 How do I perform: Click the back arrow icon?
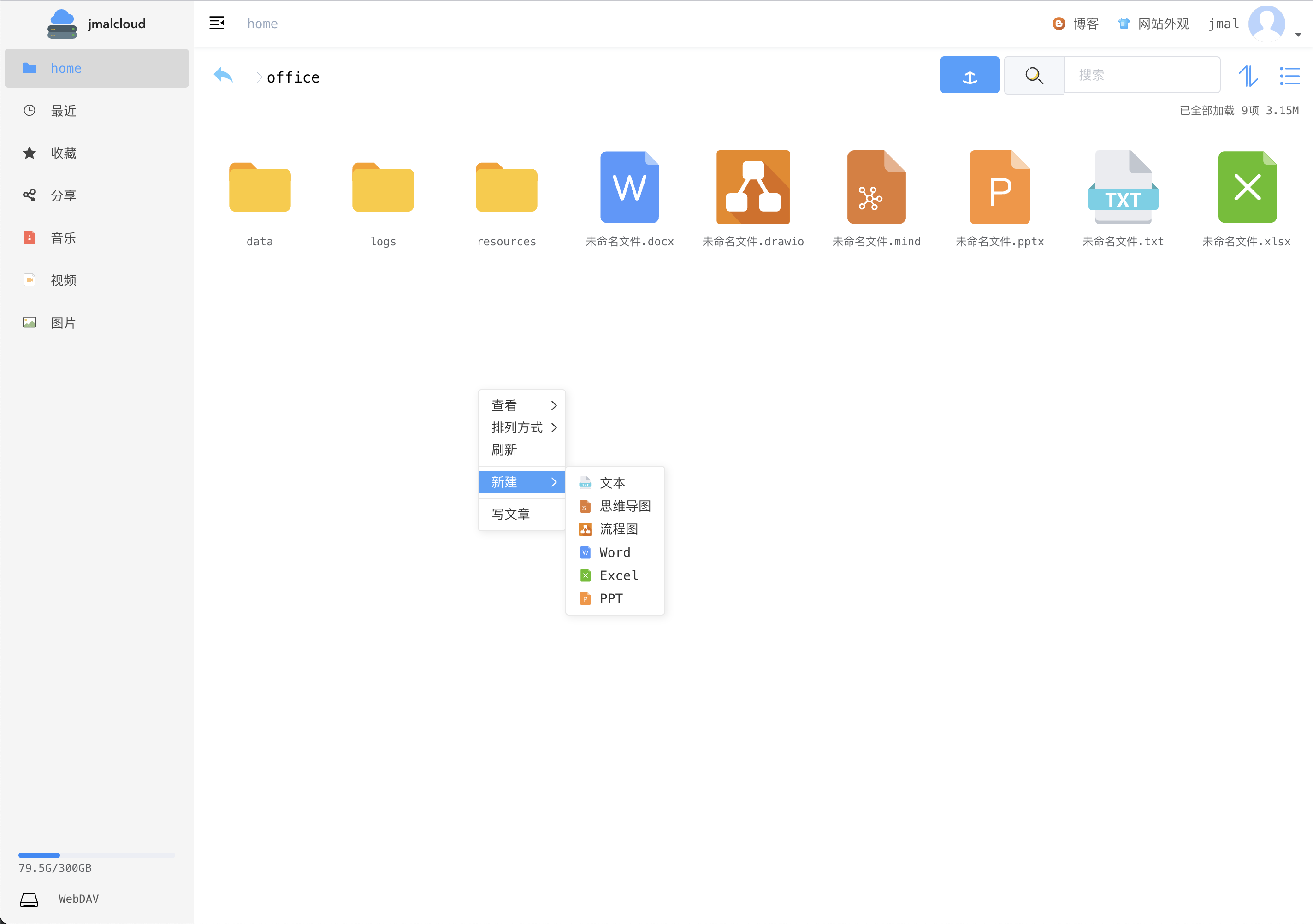point(223,76)
